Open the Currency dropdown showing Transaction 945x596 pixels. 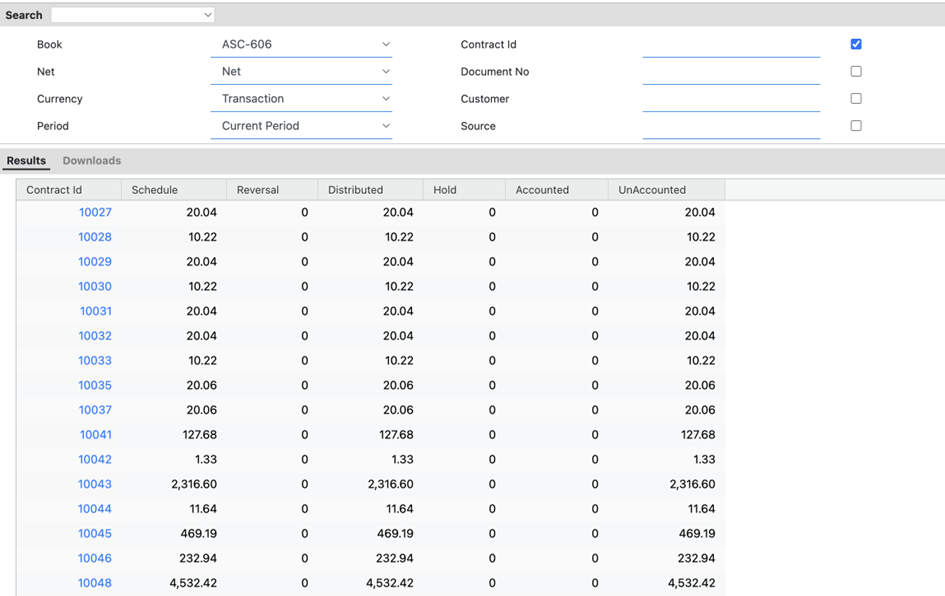301,99
